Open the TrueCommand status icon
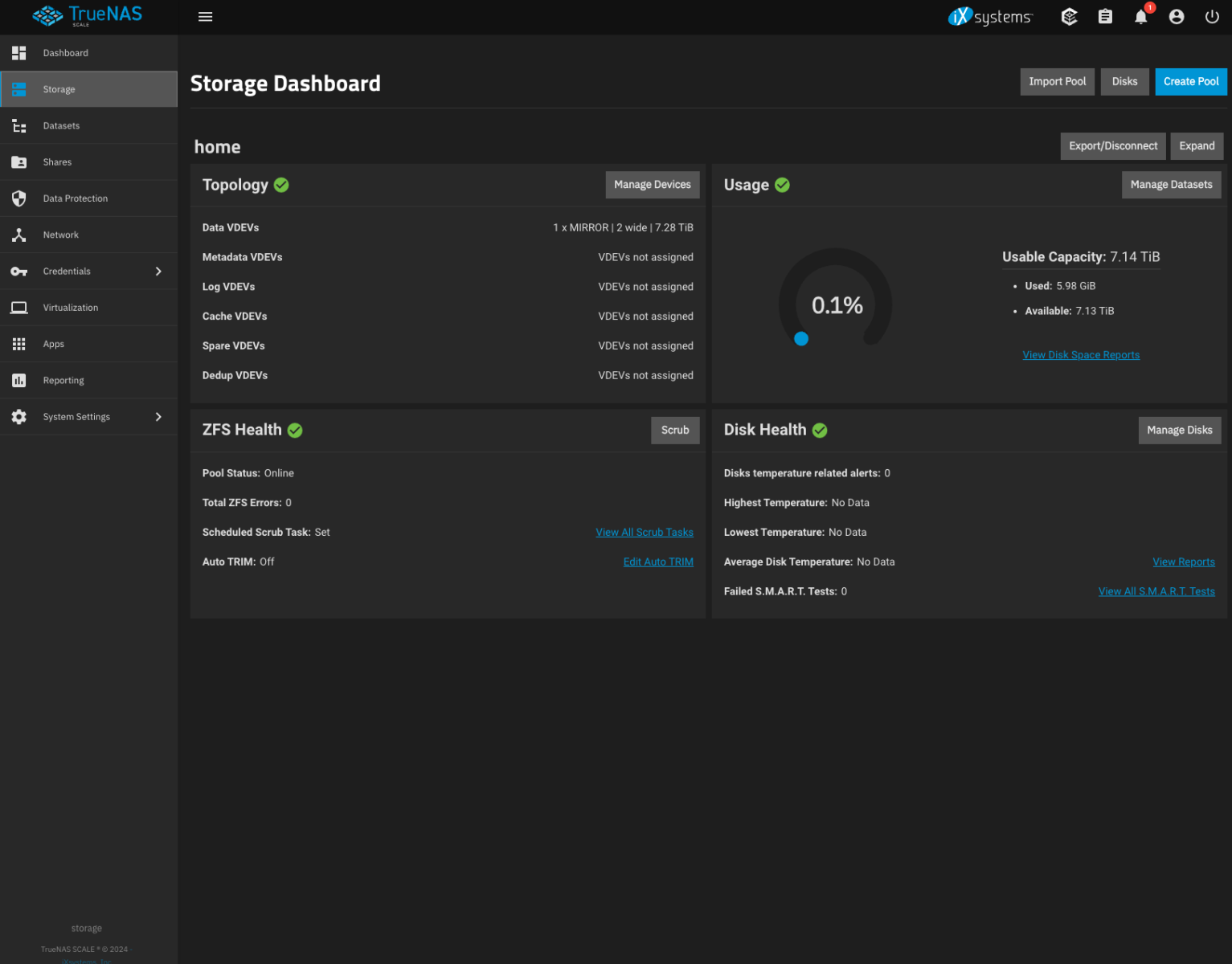The height and width of the screenshot is (964, 1232). 1069,17
